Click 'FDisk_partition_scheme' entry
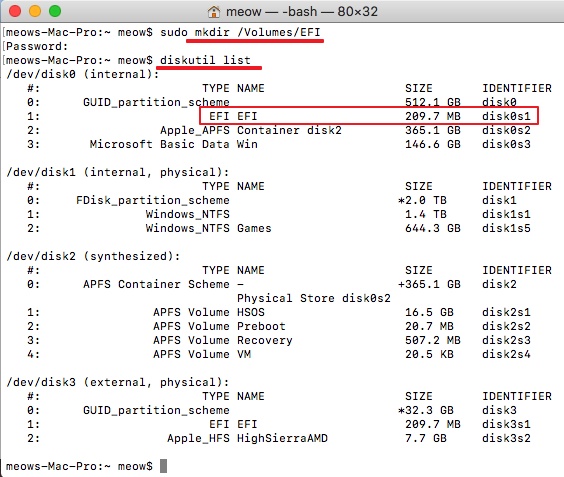 tap(153, 200)
